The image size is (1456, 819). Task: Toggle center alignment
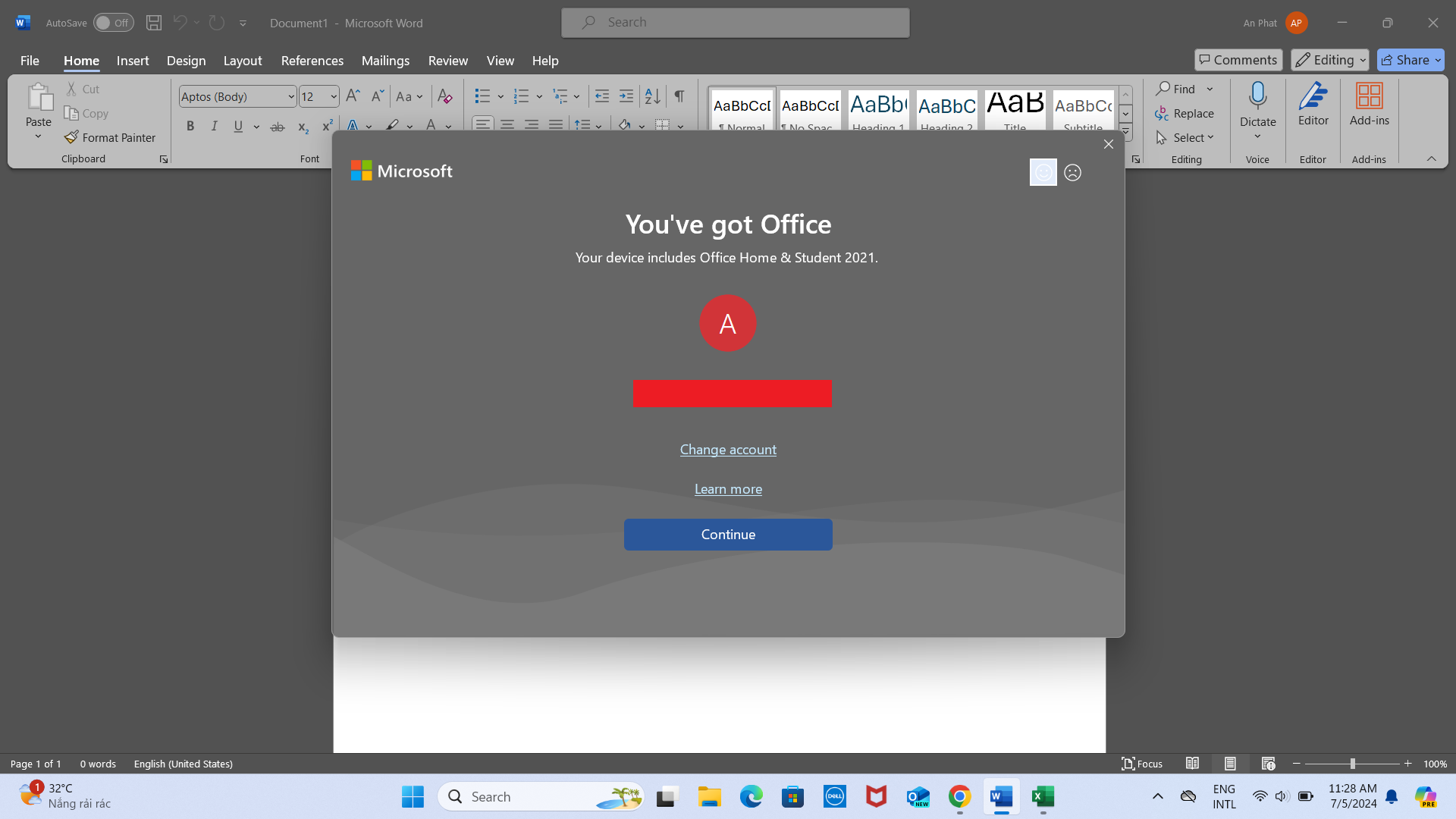[507, 124]
